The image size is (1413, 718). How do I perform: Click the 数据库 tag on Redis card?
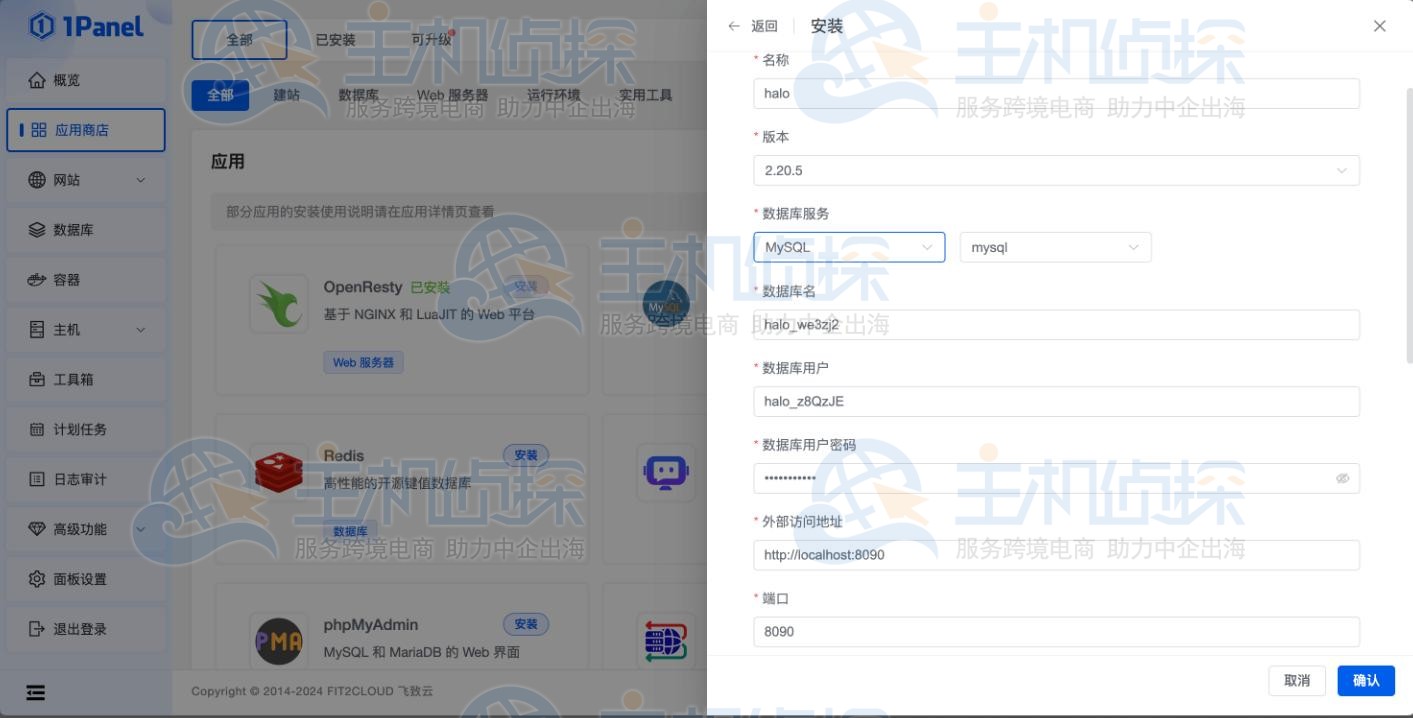[350, 531]
